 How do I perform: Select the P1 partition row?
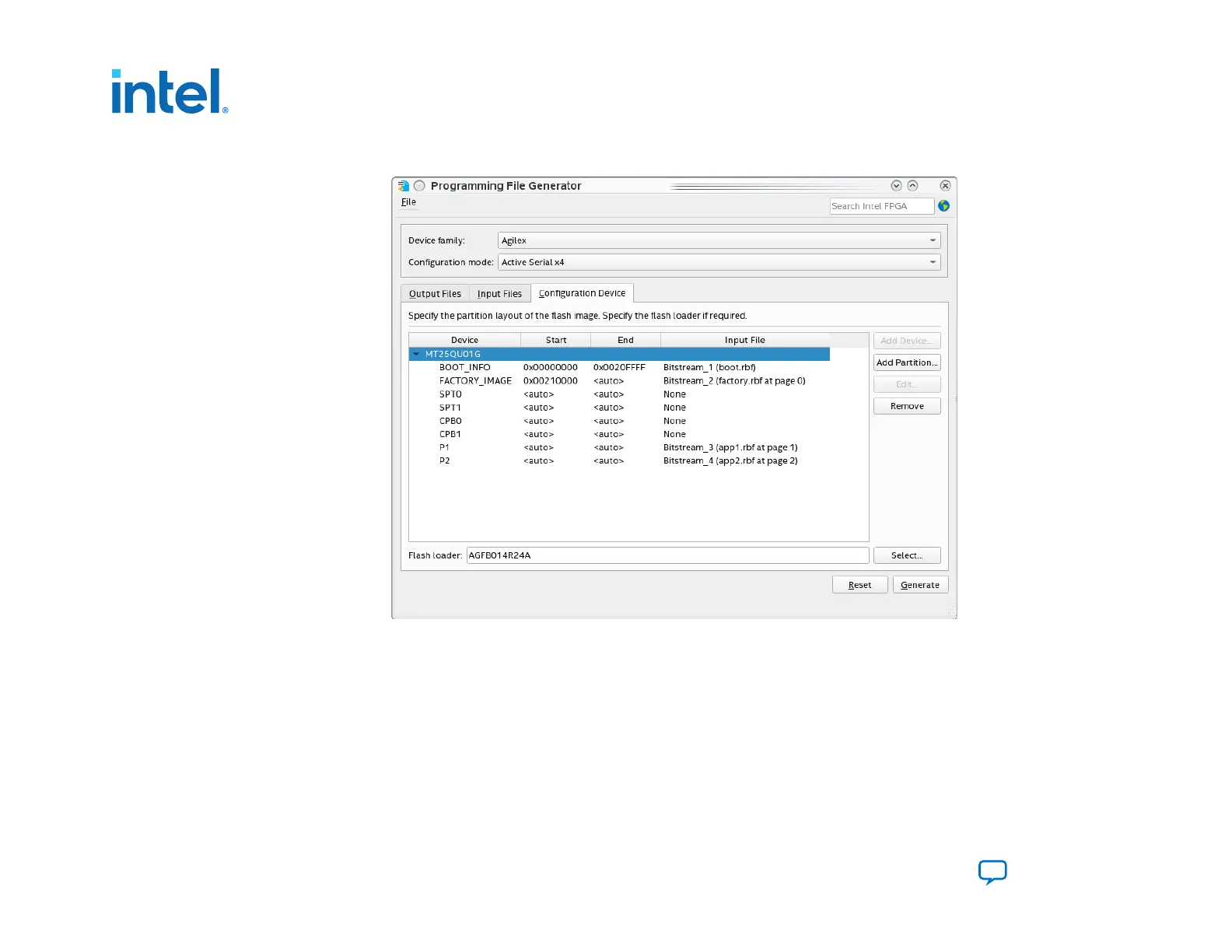pyautogui.click(x=619, y=447)
